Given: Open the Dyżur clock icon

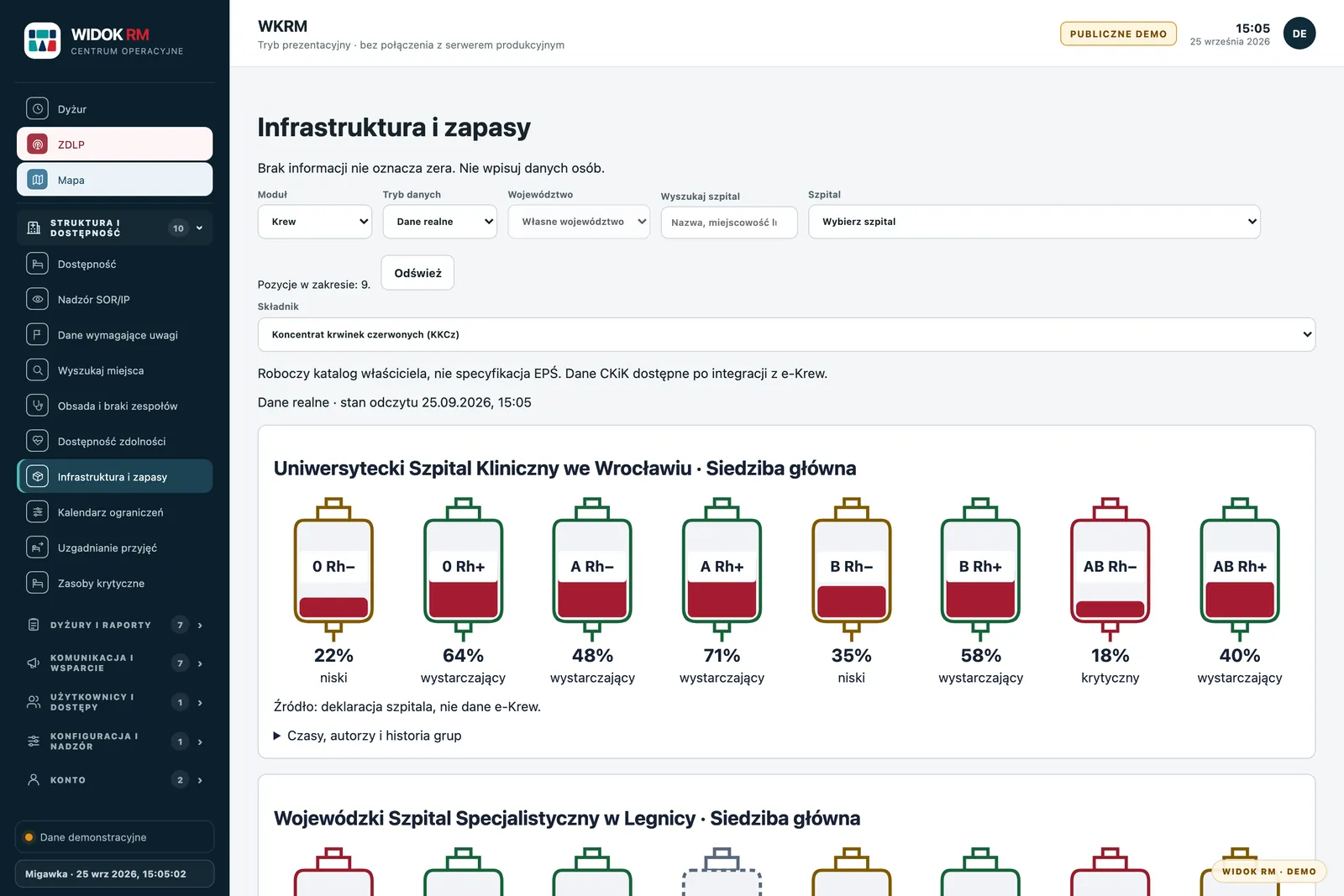Looking at the screenshot, I should 37,108.
